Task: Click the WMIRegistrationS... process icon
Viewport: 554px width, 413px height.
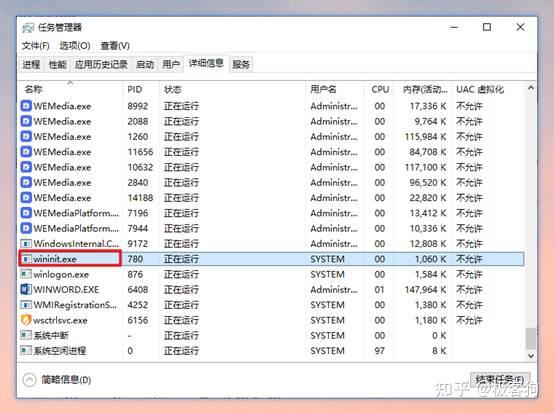Action: point(26,305)
